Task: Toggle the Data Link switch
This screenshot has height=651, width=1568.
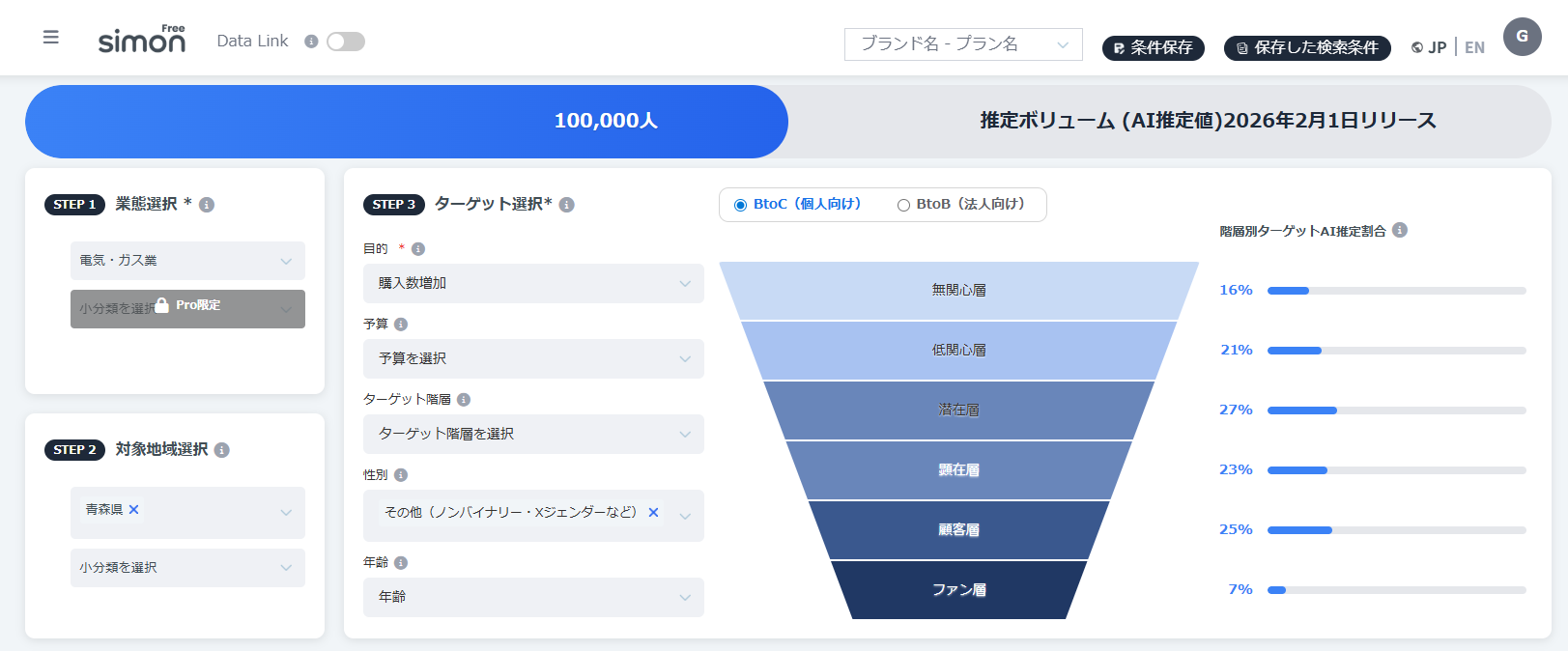Action: pos(346,42)
